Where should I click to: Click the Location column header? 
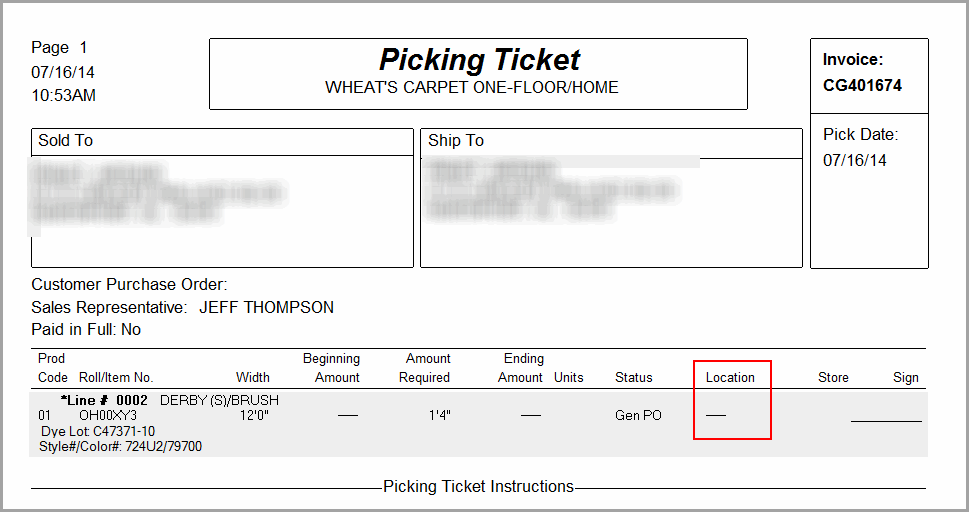[730, 377]
